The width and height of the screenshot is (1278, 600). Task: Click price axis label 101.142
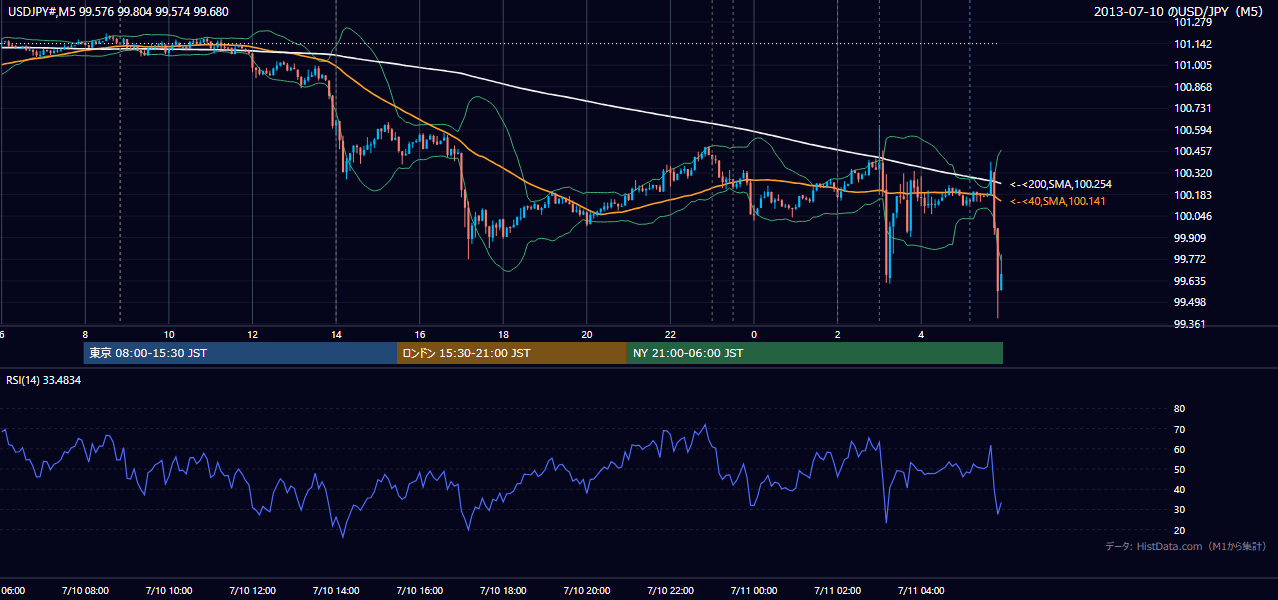tap(1194, 44)
